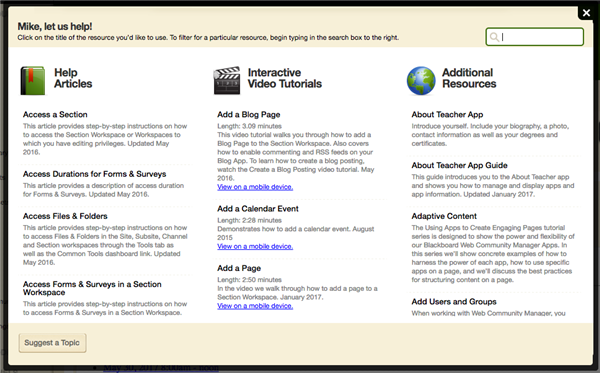600x373 pixels.
Task: Open the Add a Calendar Event tutorial
Action: pos(258,208)
